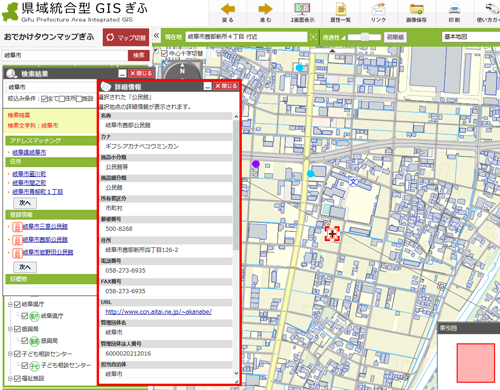Click 初期値 reset button
This screenshot has height=390, width=500.
tap(395, 37)
